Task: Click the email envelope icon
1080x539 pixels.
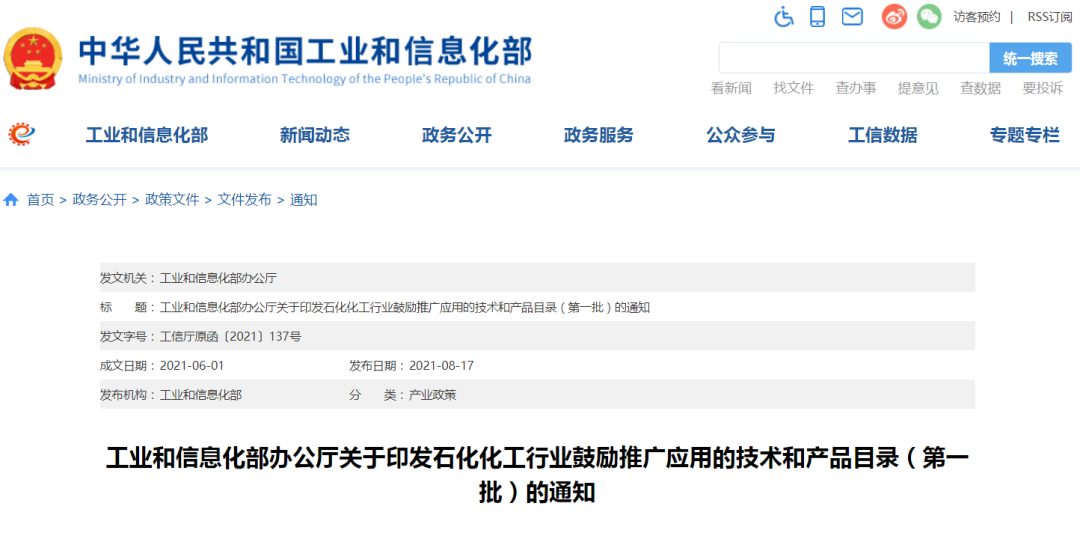Action: coord(853,17)
